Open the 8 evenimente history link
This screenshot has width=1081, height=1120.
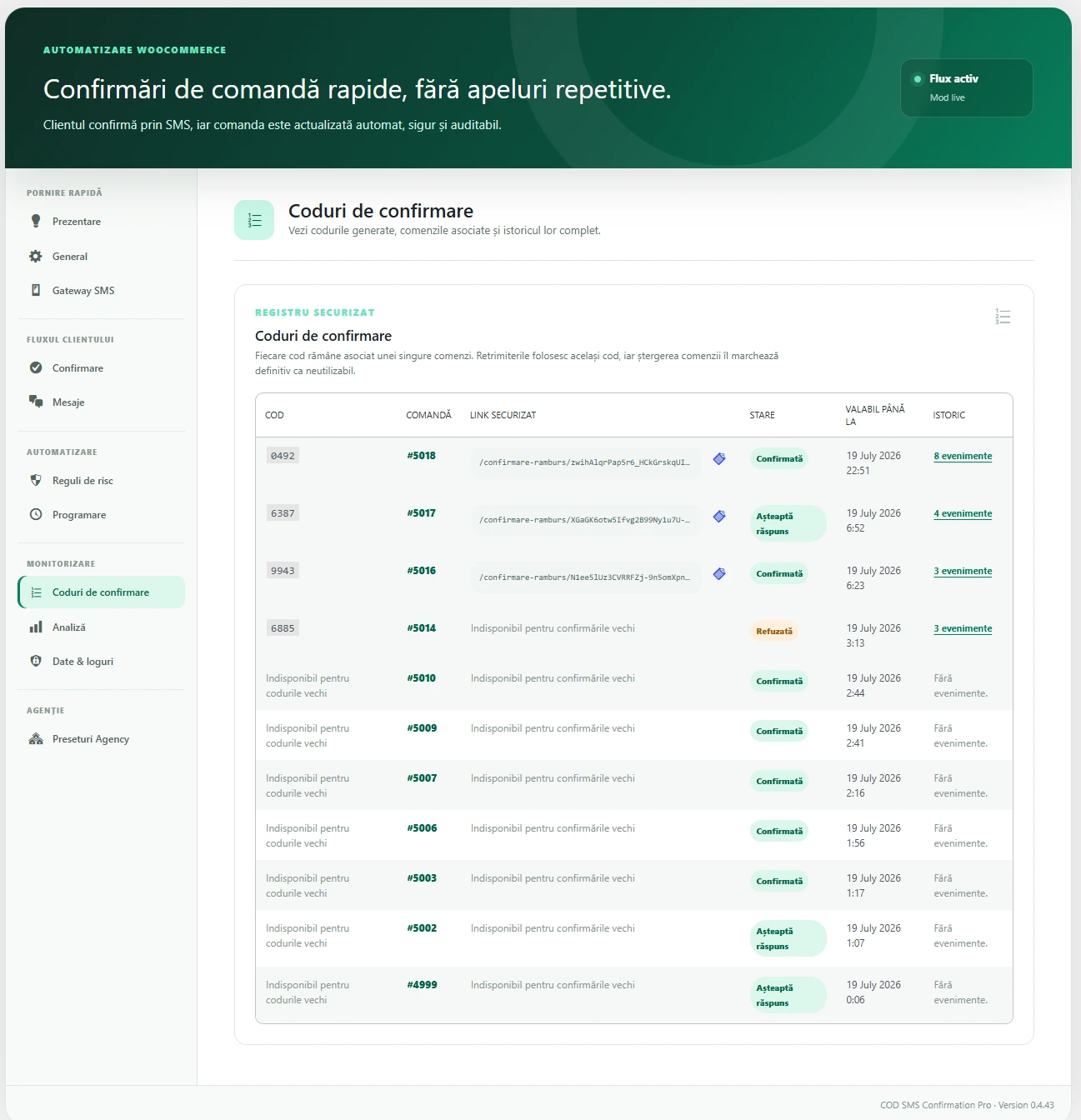click(x=963, y=456)
